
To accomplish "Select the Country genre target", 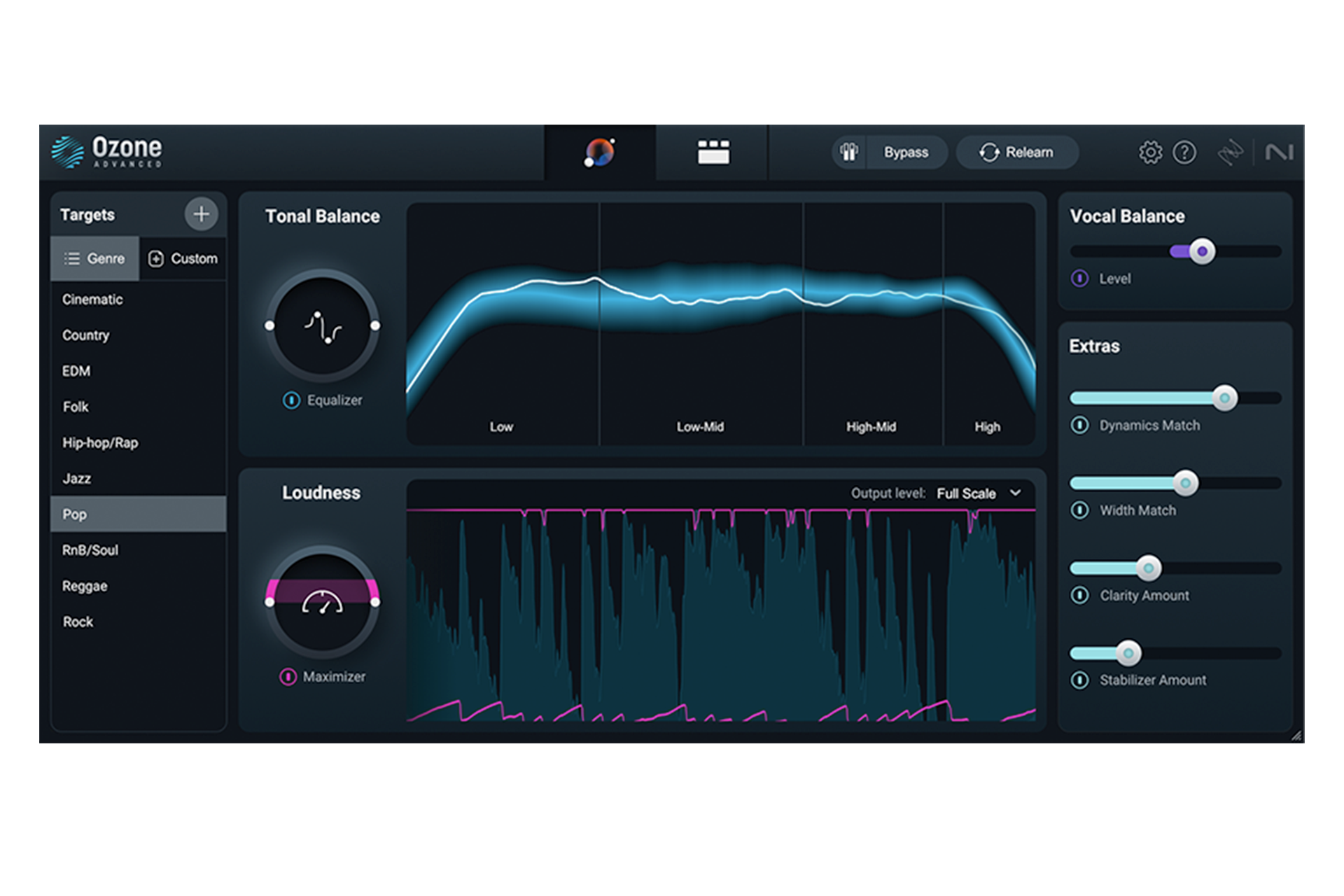I will (x=139, y=335).
